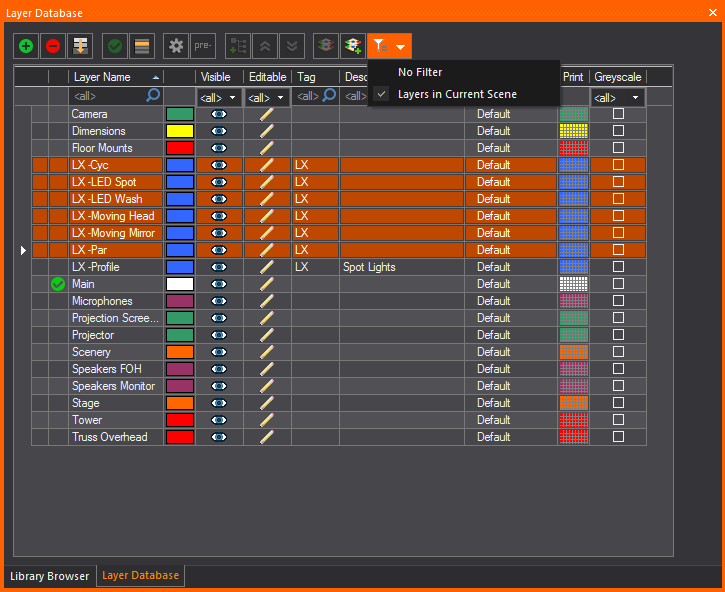The height and width of the screenshot is (592, 725).
Task: Click the double chevron down icon
Action: [x=291, y=46]
